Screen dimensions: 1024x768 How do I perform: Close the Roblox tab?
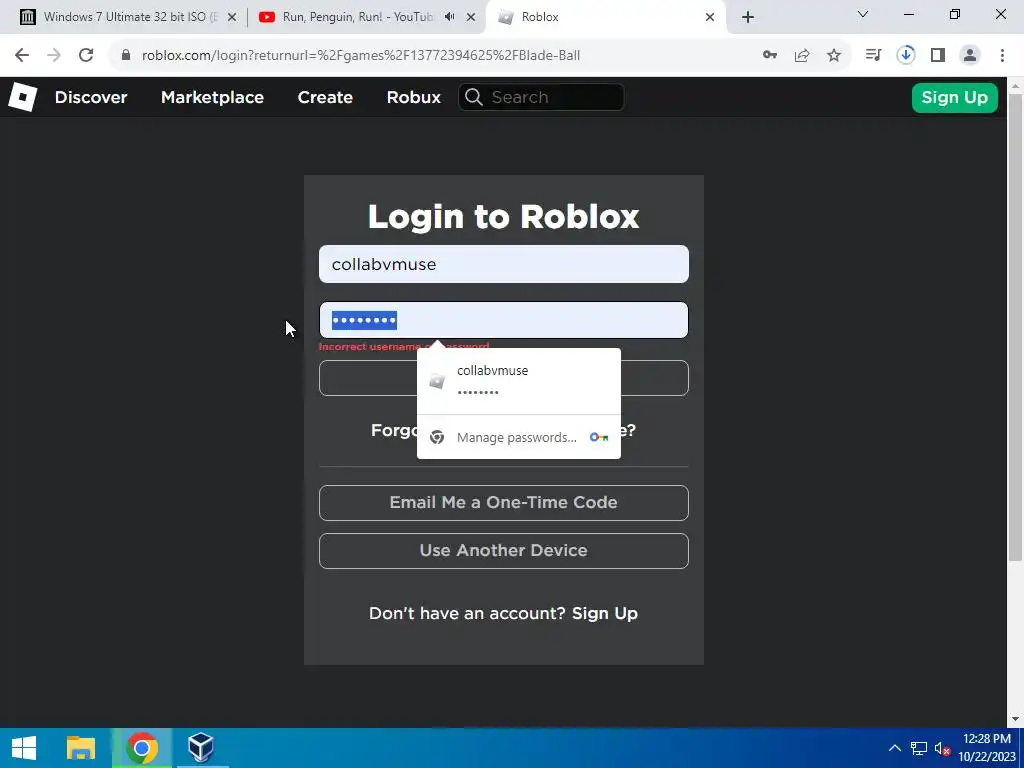coord(710,17)
